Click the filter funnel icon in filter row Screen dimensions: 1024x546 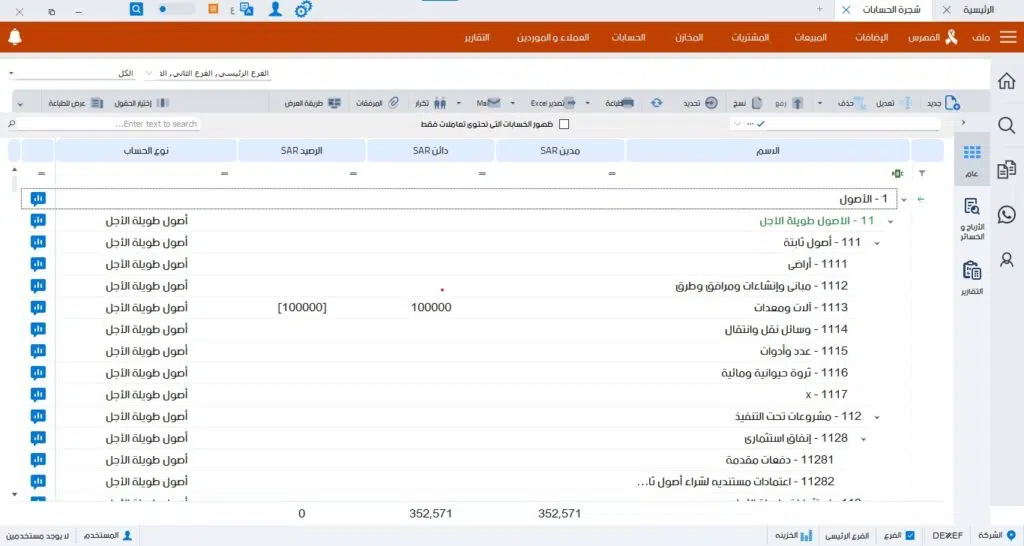(x=921, y=173)
